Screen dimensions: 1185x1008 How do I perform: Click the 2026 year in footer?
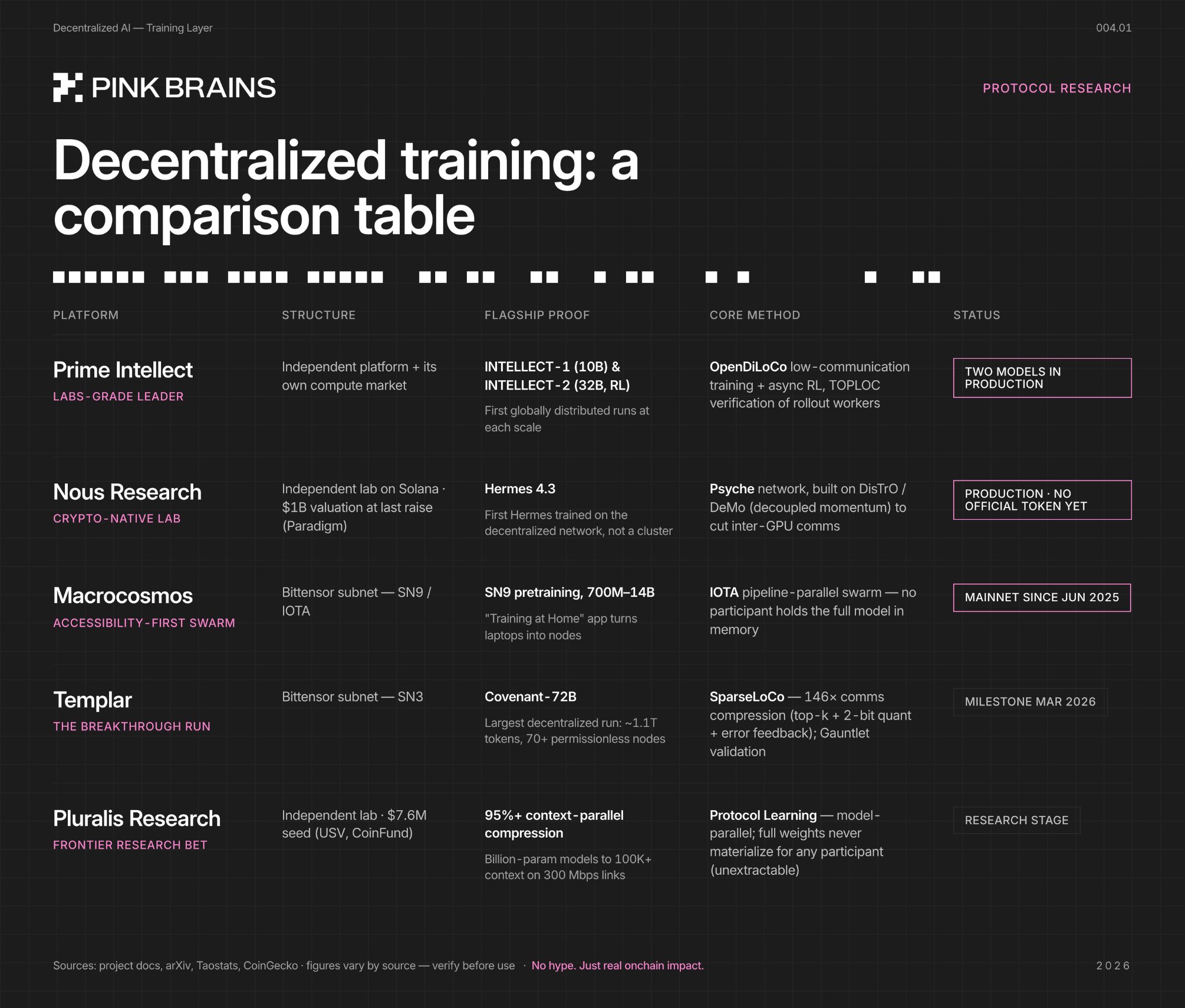1113,966
